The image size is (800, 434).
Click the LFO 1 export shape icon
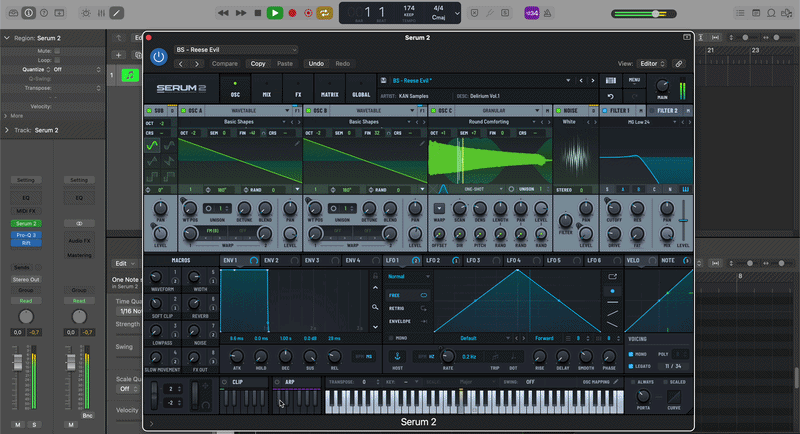612,276
